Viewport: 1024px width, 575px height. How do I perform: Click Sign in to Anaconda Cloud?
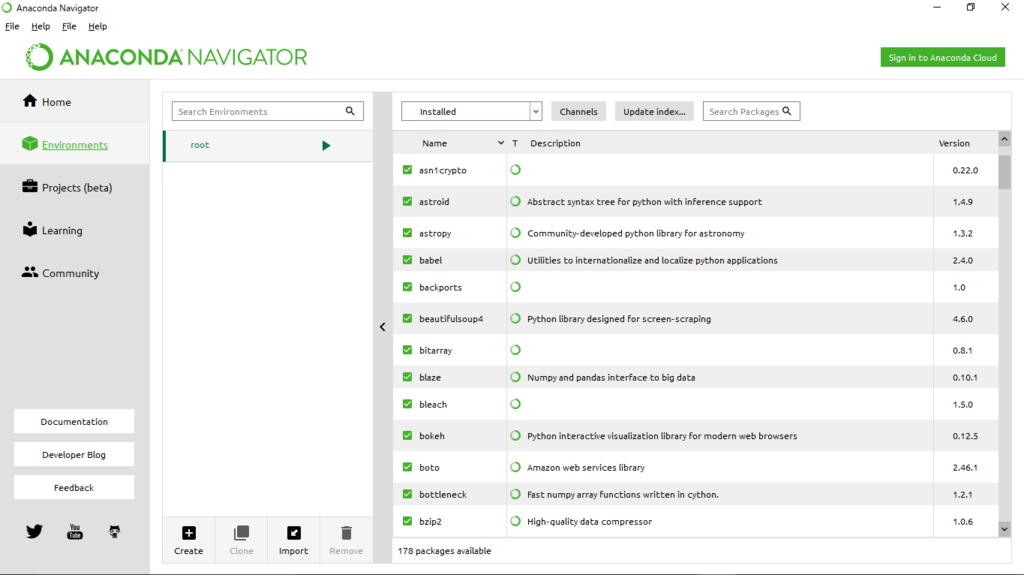942,58
